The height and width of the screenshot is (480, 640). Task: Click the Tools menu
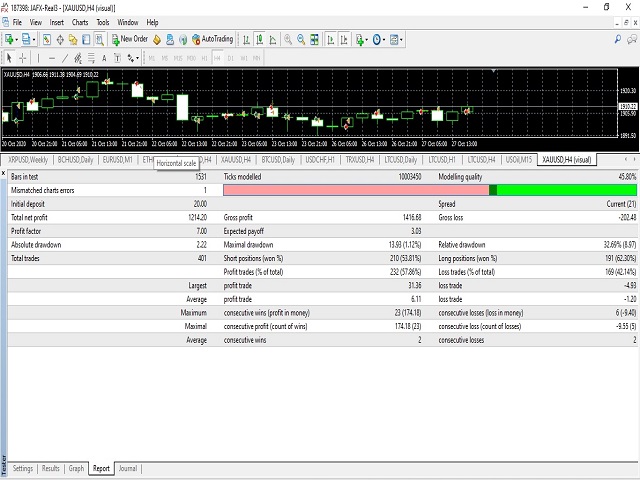[x=102, y=21]
